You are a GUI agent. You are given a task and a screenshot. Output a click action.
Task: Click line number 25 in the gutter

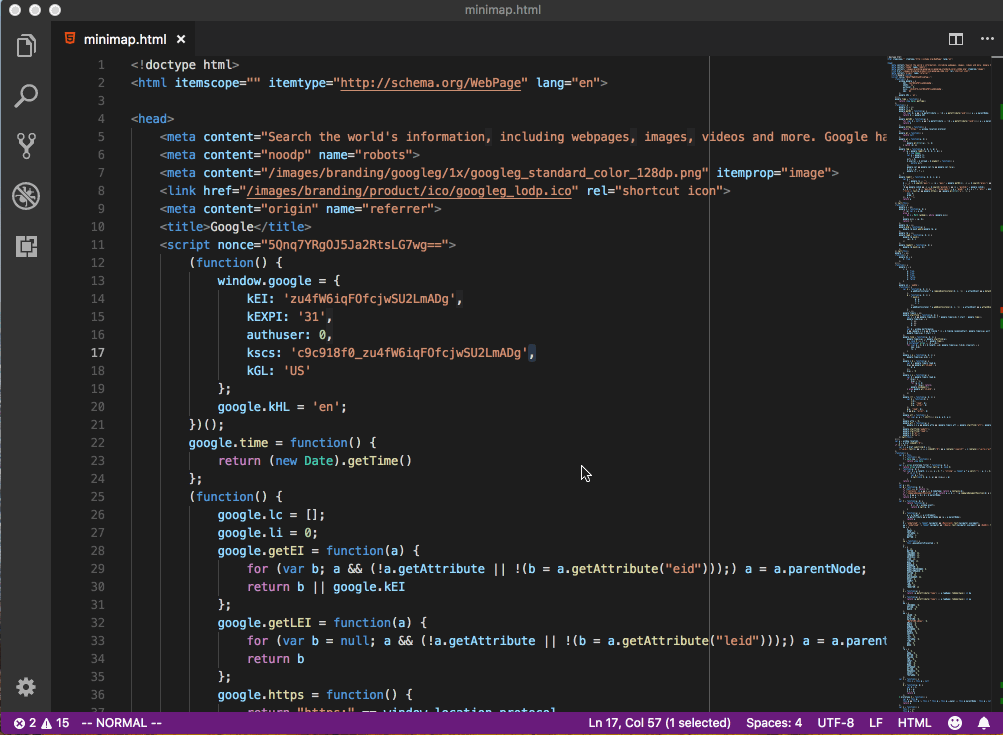point(97,496)
